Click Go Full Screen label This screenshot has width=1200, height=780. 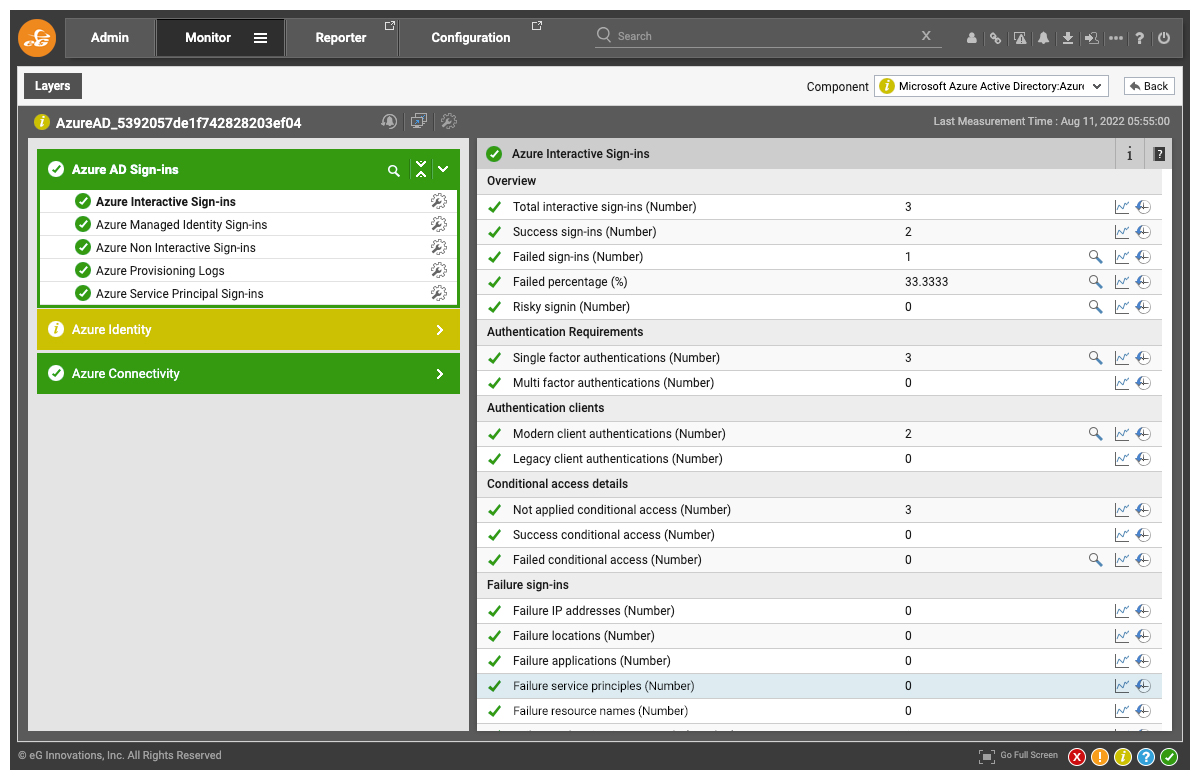click(1029, 755)
